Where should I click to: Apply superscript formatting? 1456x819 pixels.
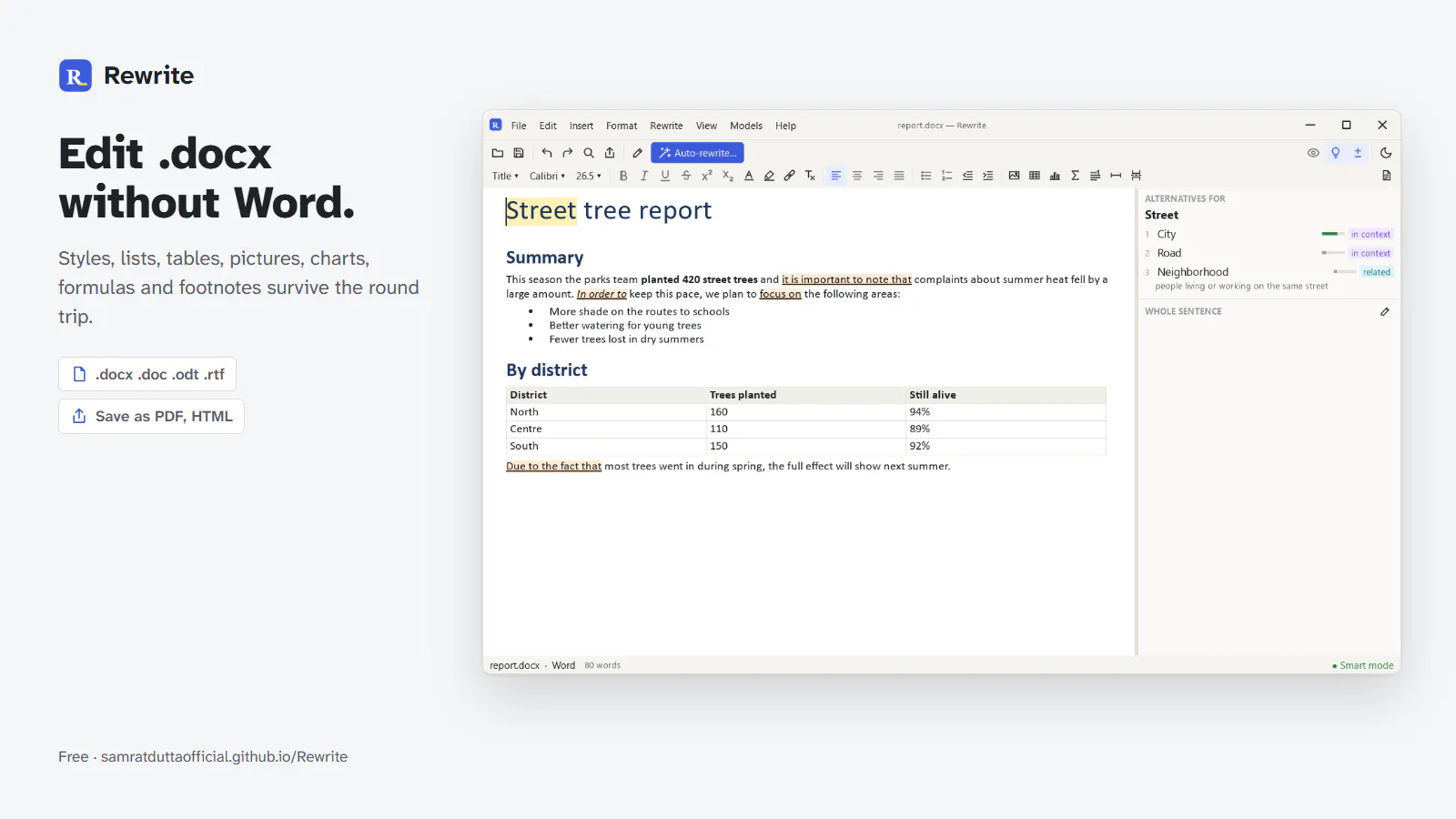coord(706,176)
